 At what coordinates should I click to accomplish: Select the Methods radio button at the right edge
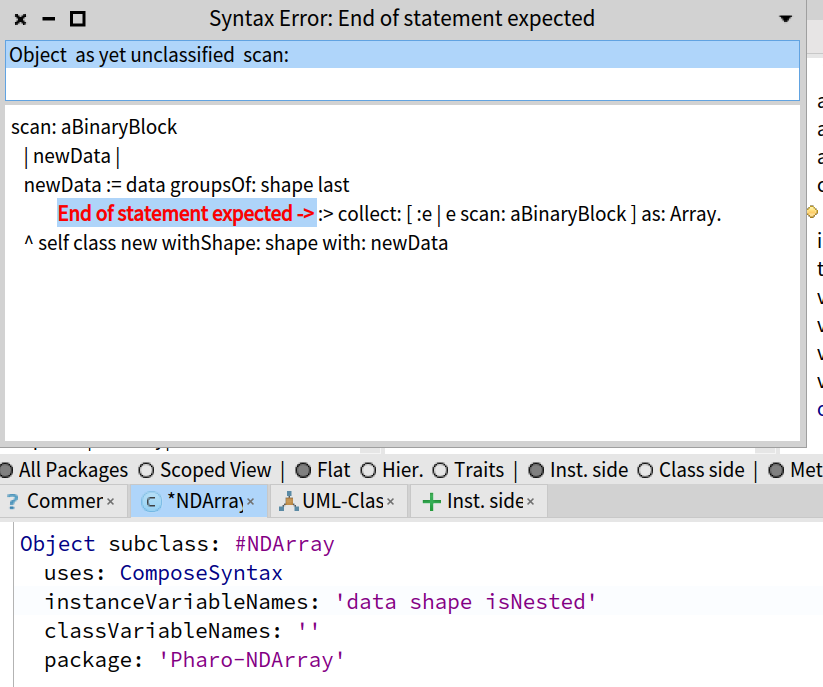pos(776,470)
